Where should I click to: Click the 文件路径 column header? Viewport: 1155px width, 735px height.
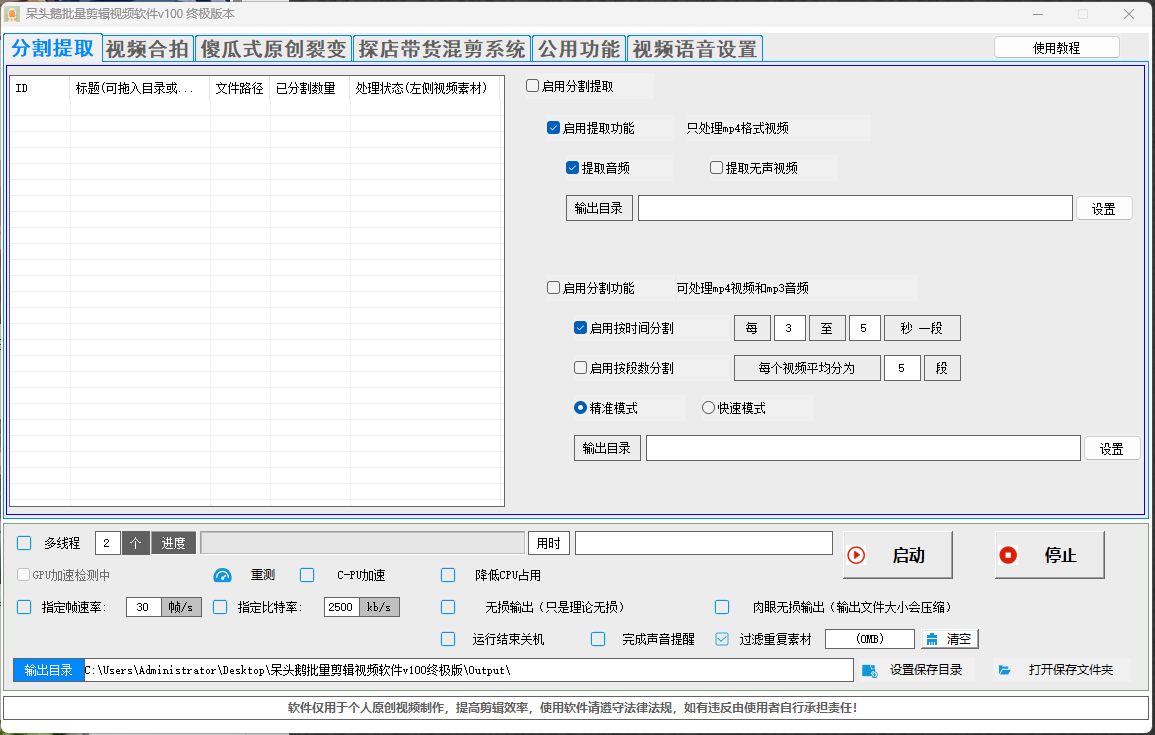[x=239, y=88]
